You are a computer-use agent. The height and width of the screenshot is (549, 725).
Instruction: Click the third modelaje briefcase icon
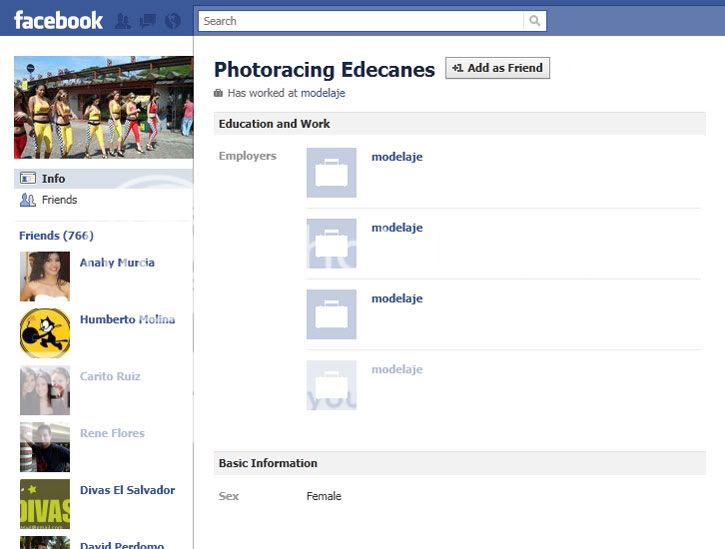point(332,314)
